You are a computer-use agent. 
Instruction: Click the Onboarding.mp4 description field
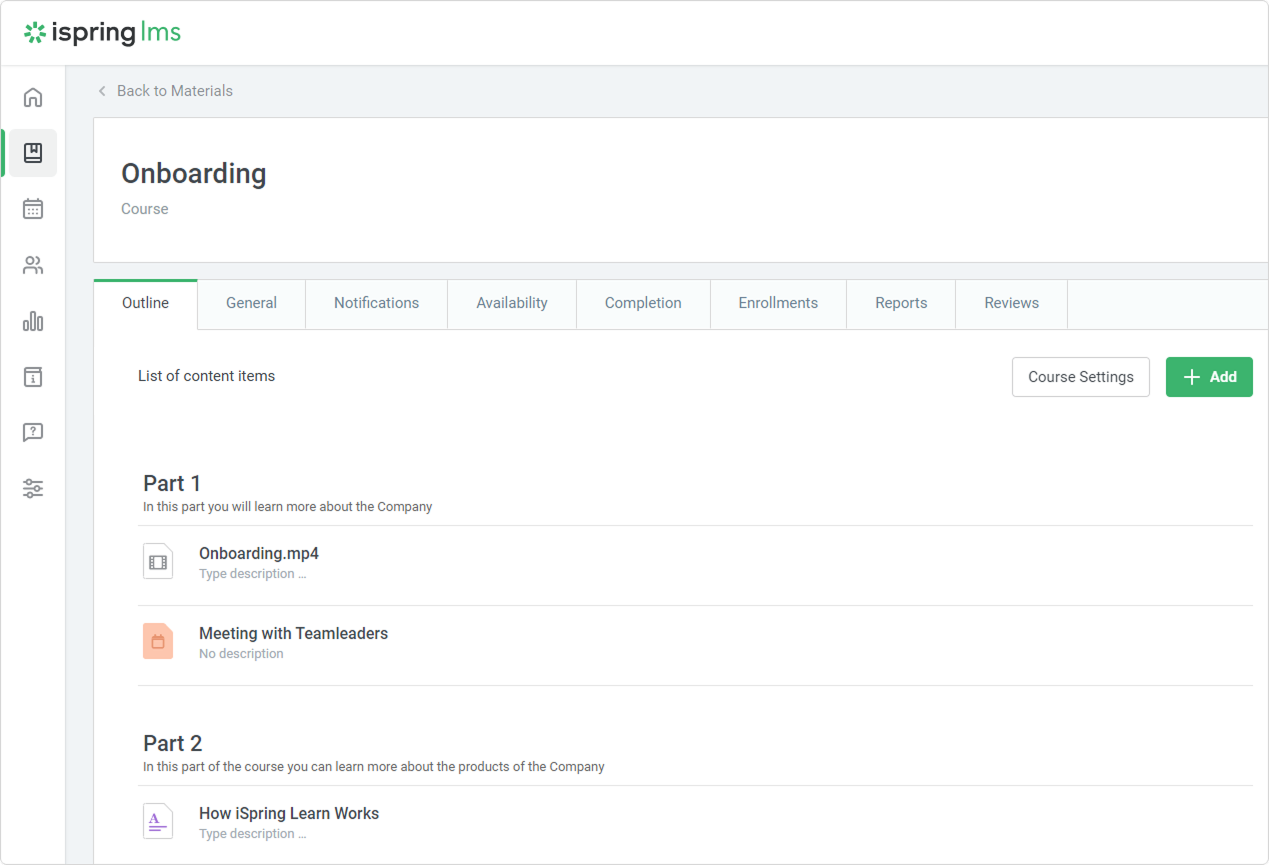coord(253,574)
